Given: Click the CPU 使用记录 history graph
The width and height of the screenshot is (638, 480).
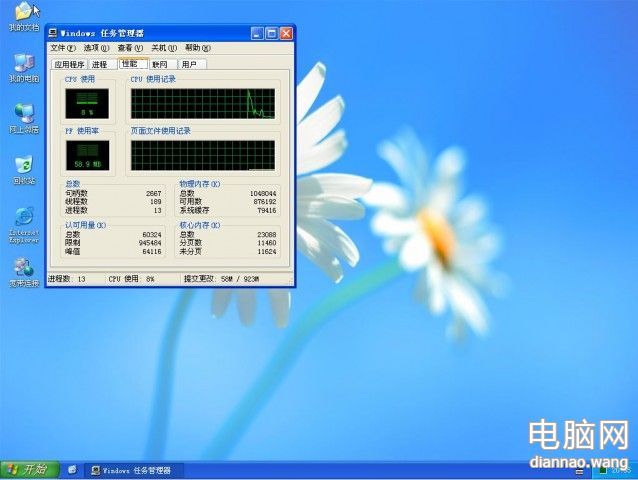Looking at the screenshot, I should 202,104.
